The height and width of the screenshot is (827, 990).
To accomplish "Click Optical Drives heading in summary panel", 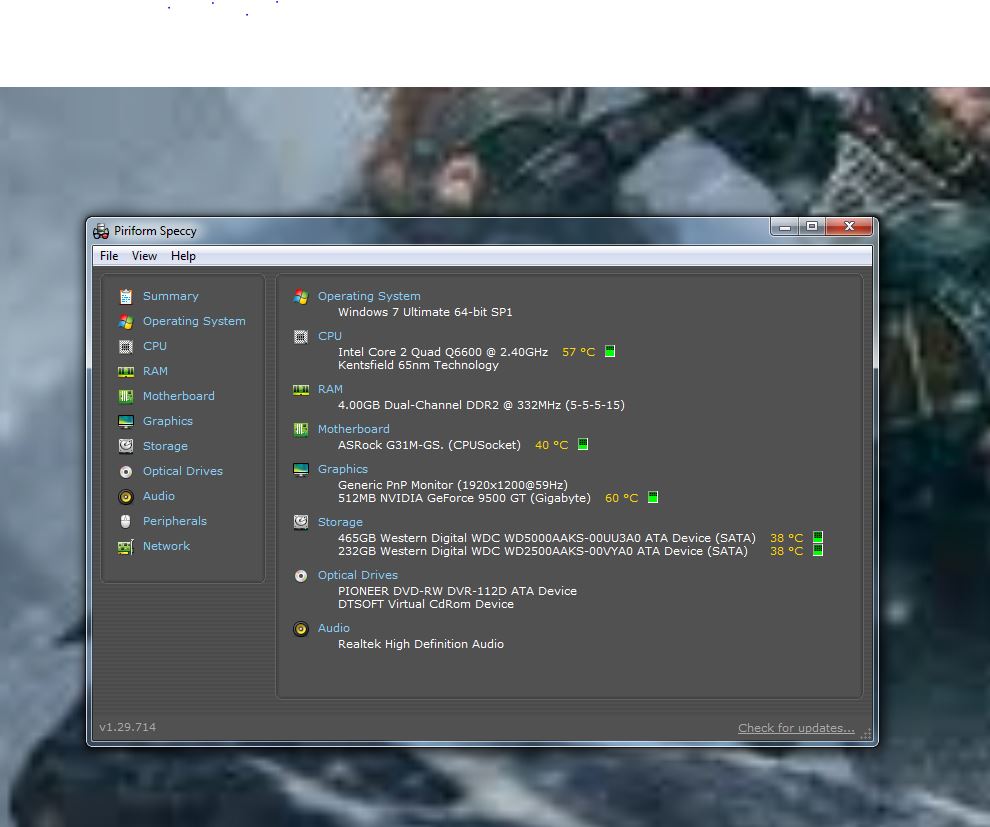I will tap(357, 575).
